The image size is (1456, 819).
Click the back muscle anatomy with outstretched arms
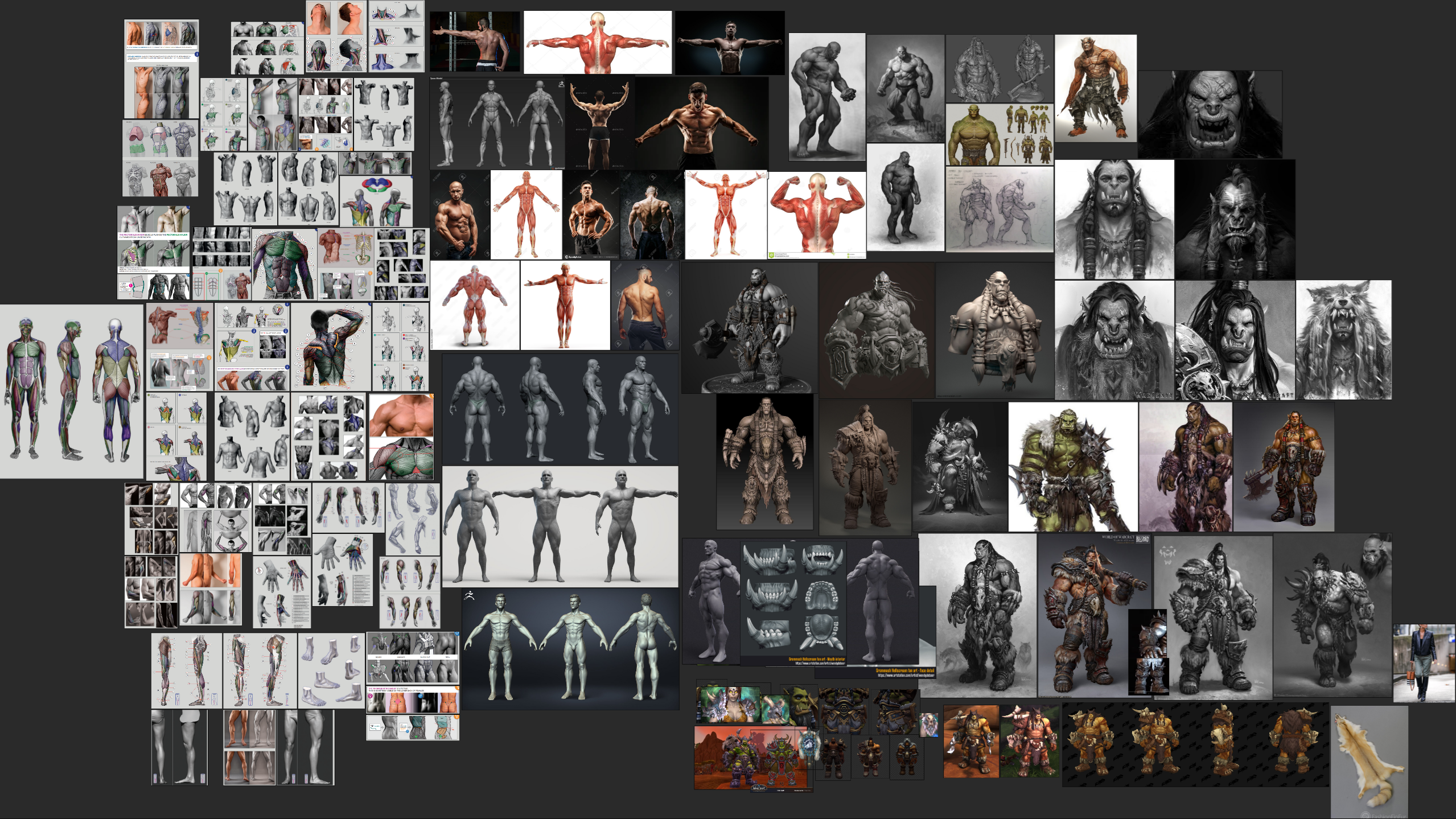point(597,43)
